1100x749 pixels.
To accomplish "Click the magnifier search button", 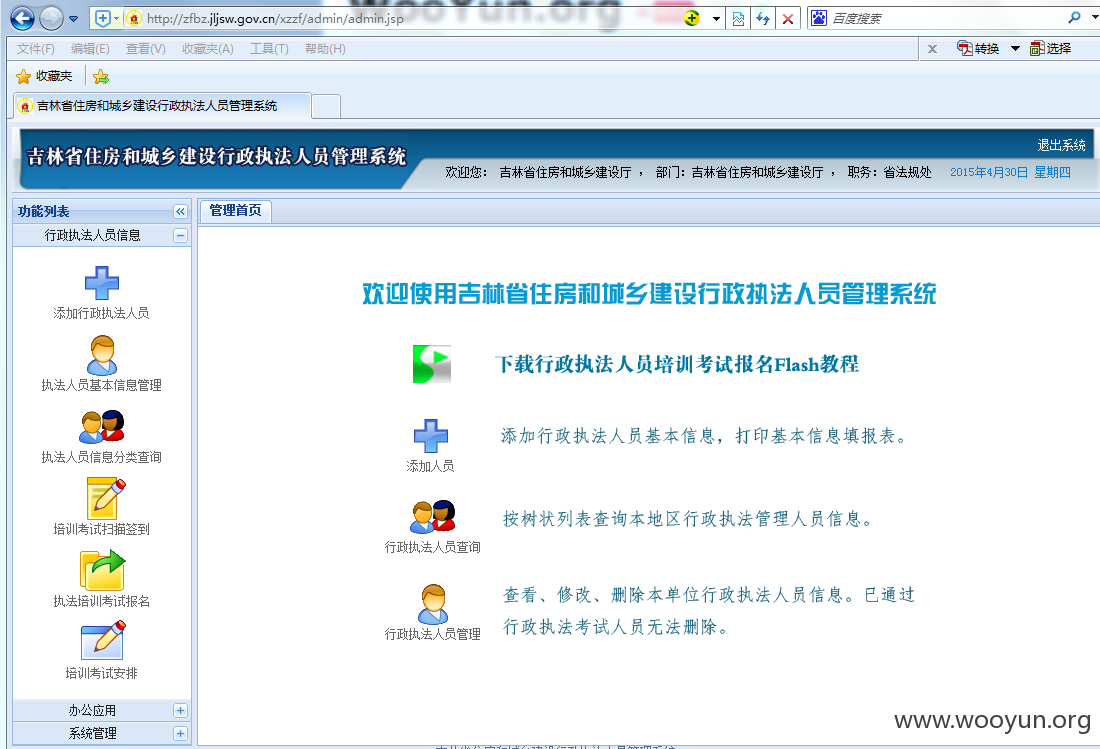I will point(1074,18).
